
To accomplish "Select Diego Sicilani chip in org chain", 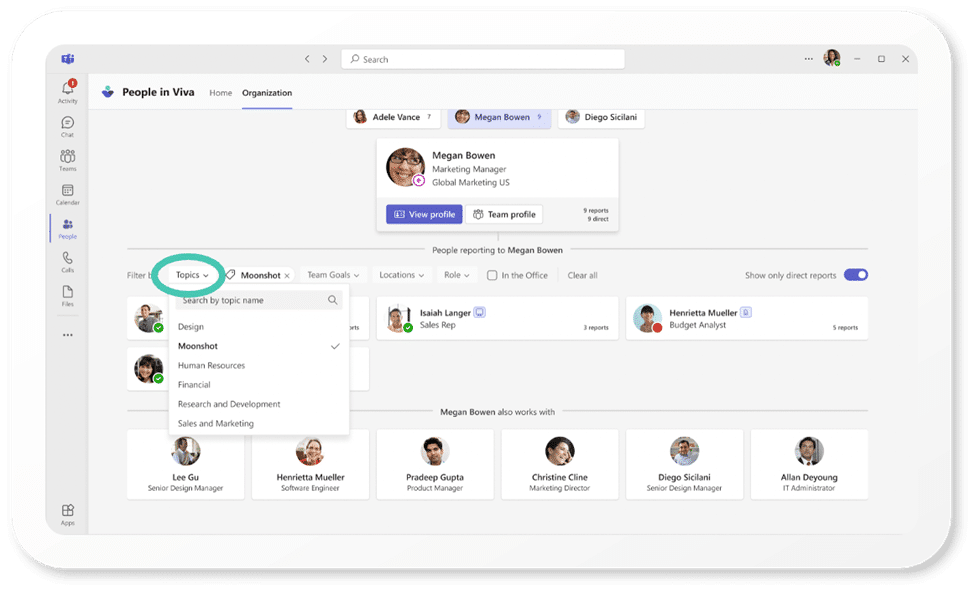I will point(601,117).
